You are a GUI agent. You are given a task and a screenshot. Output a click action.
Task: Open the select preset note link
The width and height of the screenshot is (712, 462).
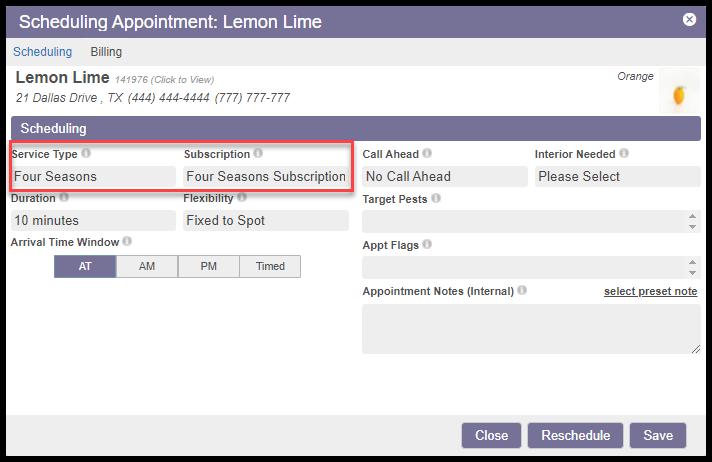point(650,291)
